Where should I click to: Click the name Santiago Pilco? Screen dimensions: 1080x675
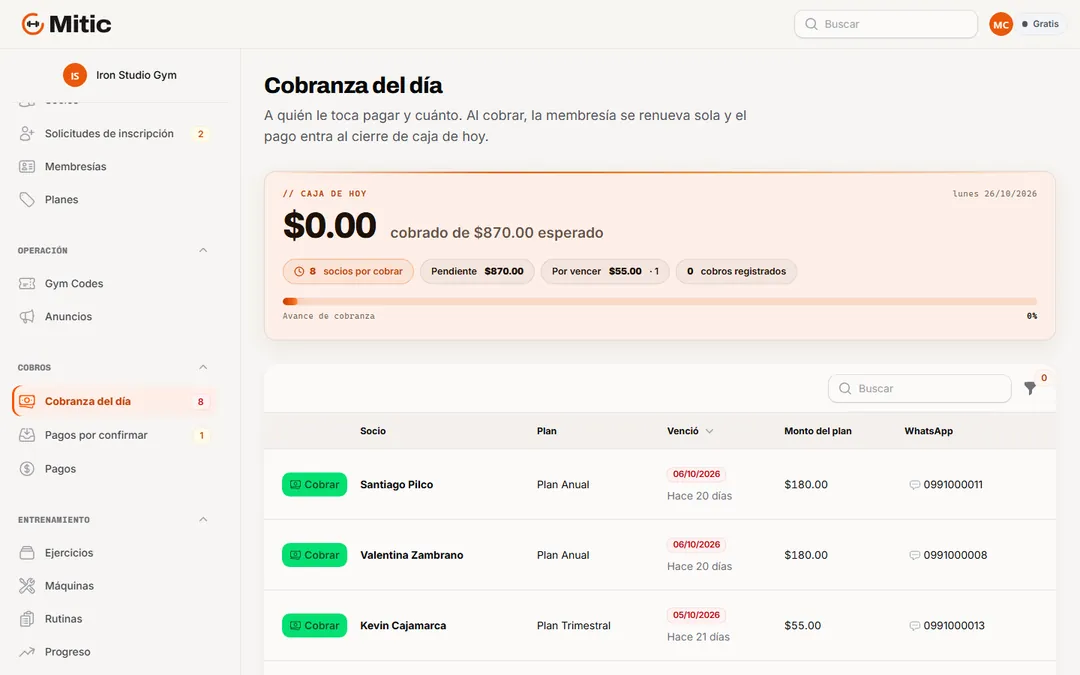(x=397, y=485)
